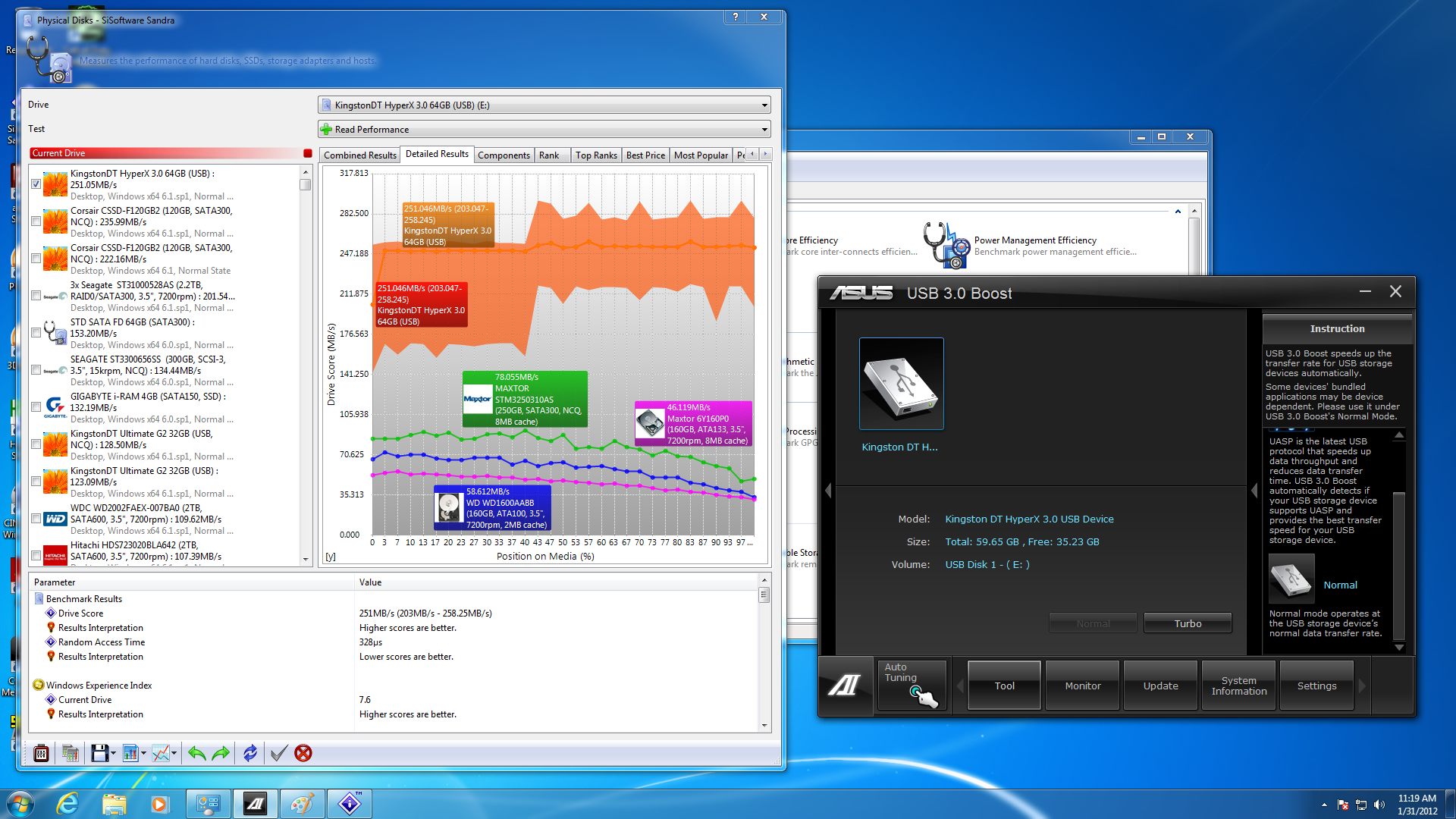Click the Auto Tuning button in AI Suite
This screenshot has height=819, width=1456.
pos(912,685)
